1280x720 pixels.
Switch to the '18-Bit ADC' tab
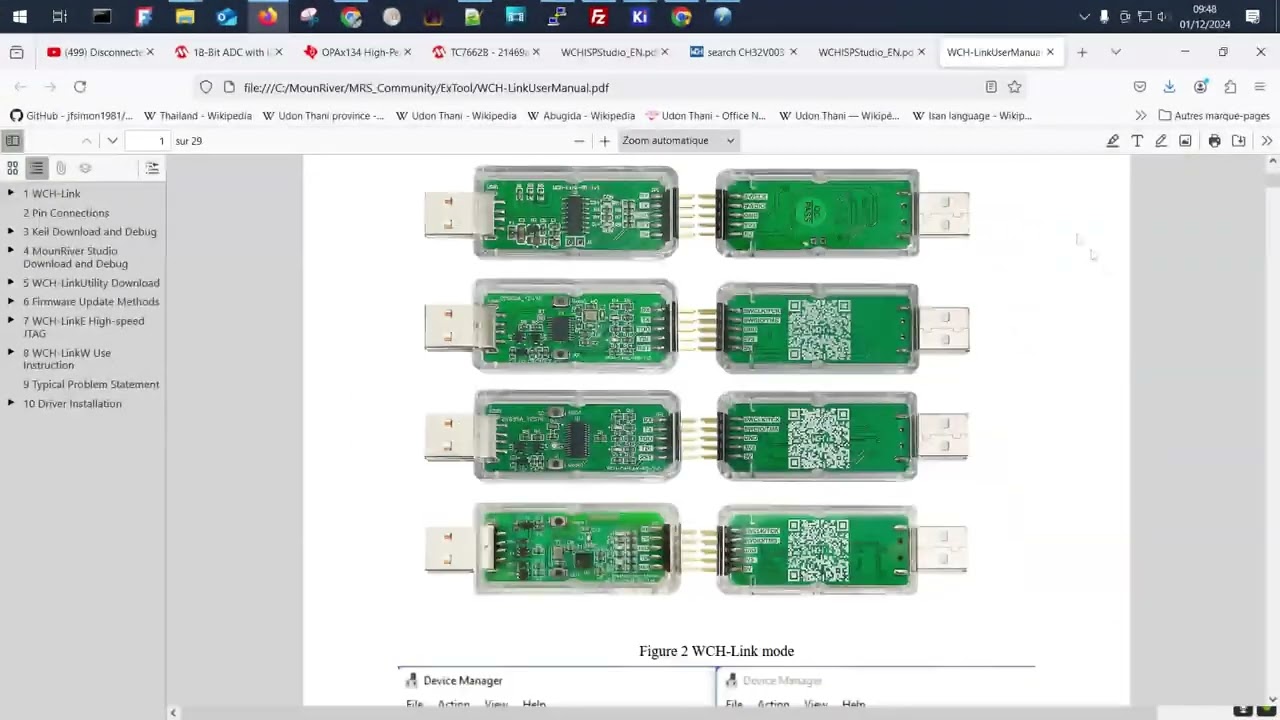(228, 52)
